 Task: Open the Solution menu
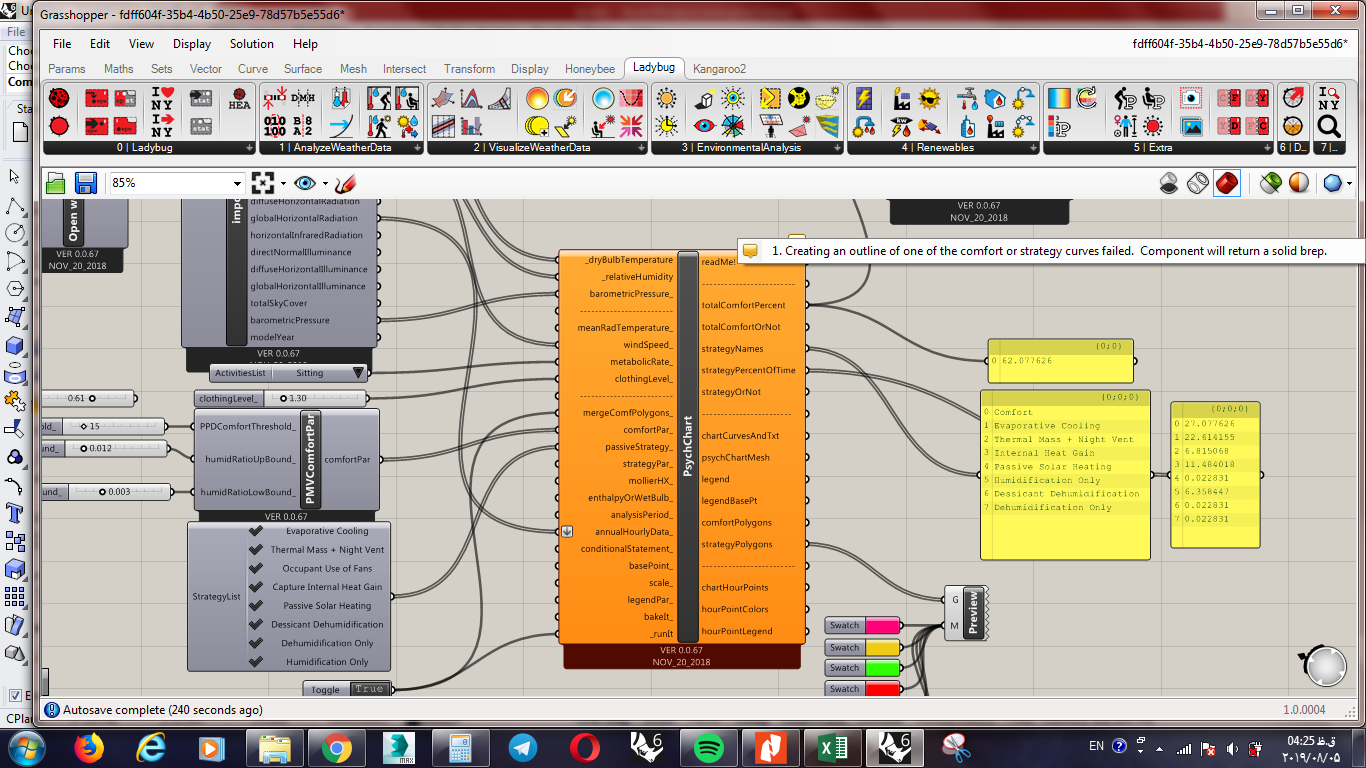click(x=251, y=44)
